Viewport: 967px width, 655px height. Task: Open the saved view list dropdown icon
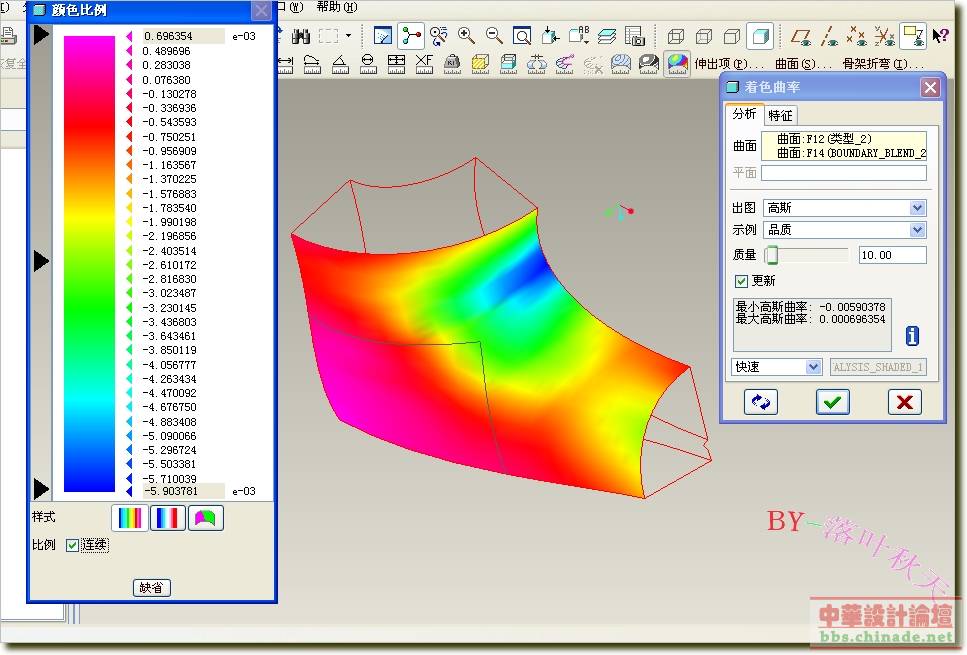click(x=578, y=36)
